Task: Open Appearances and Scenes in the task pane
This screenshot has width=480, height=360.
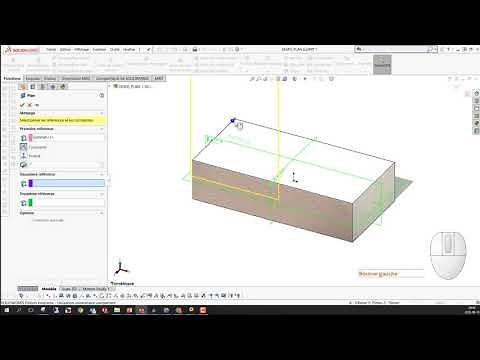Action: pyautogui.click(x=476, y=123)
